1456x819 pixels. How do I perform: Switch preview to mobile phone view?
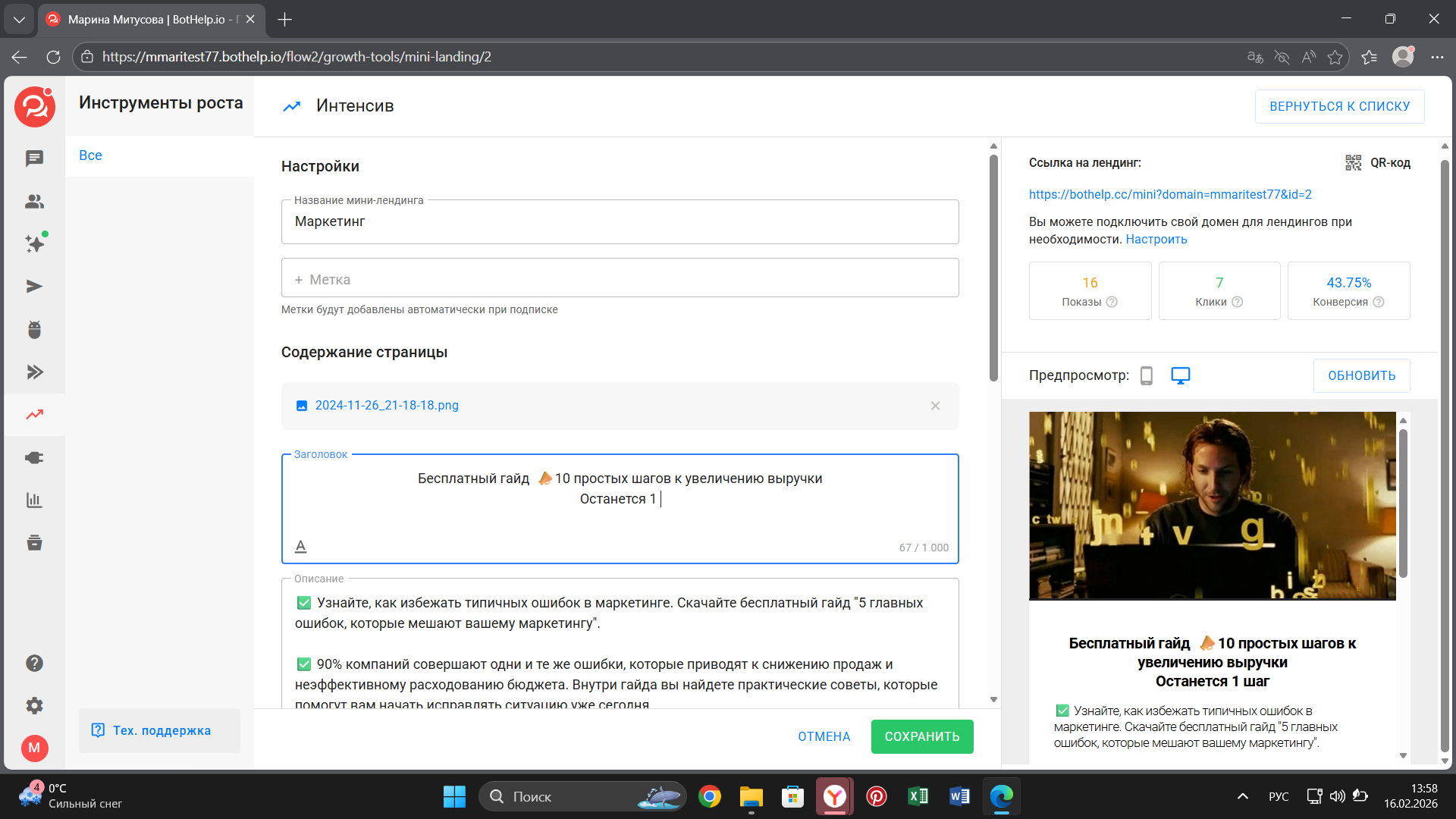pyautogui.click(x=1147, y=375)
